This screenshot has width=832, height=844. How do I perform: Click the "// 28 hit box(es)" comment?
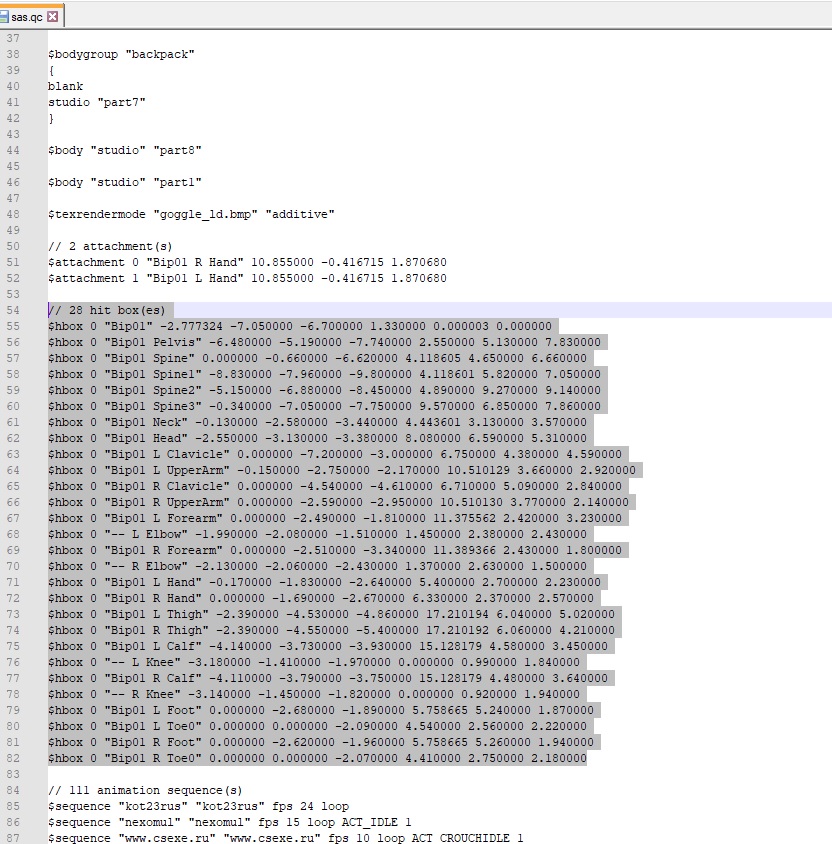(x=107, y=310)
